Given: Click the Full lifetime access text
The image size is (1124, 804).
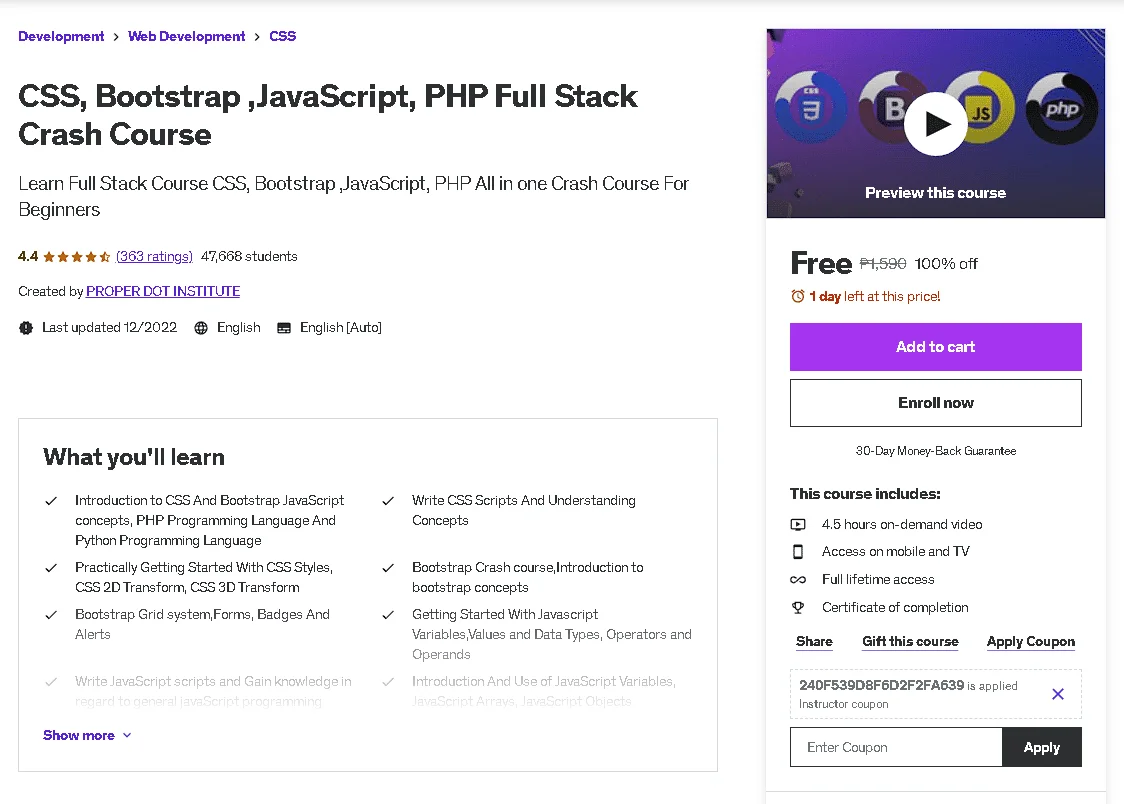Looking at the screenshot, I should 878,580.
